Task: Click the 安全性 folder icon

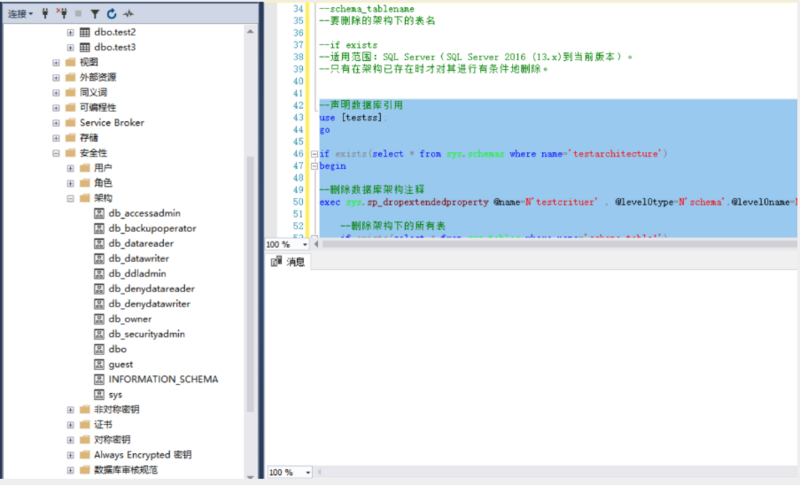Action: click(x=70, y=153)
